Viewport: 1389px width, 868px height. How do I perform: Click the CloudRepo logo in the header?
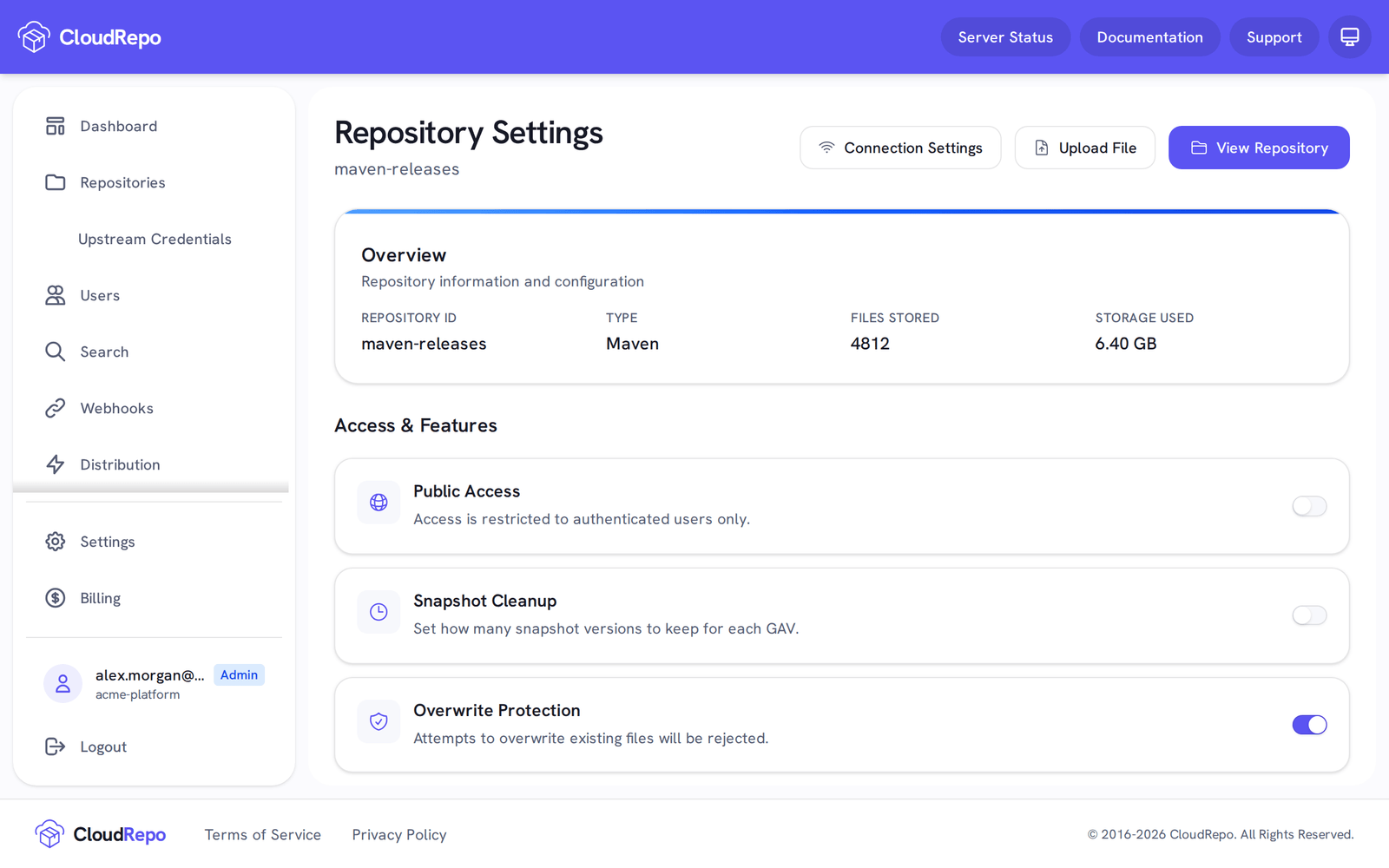click(89, 37)
